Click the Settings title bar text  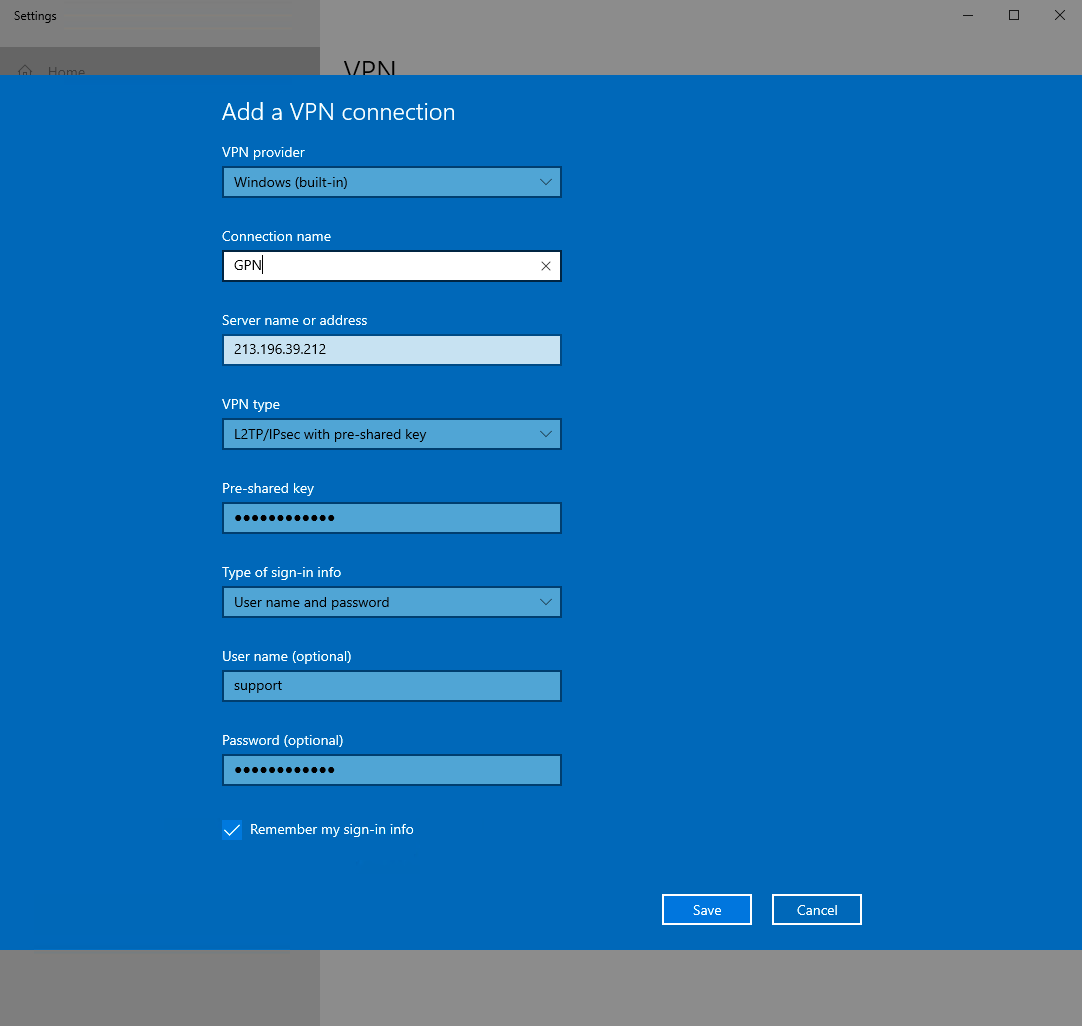pyautogui.click(x=35, y=16)
